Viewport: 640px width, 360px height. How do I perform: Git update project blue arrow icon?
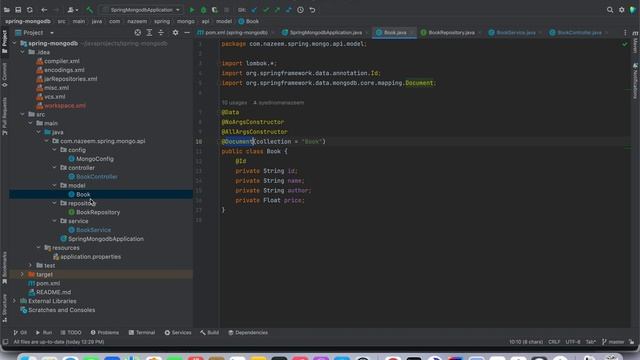254,10
